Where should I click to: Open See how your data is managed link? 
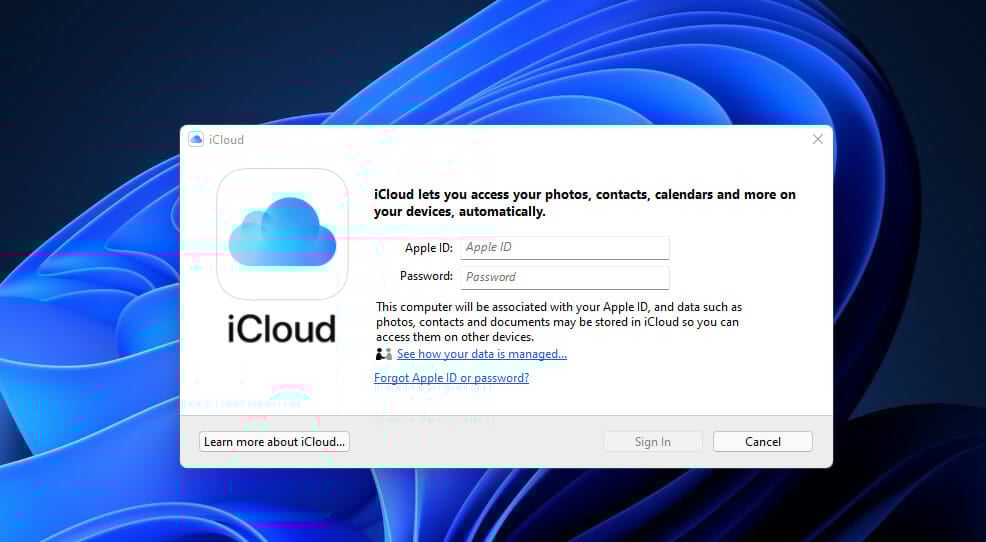(x=482, y=354)
